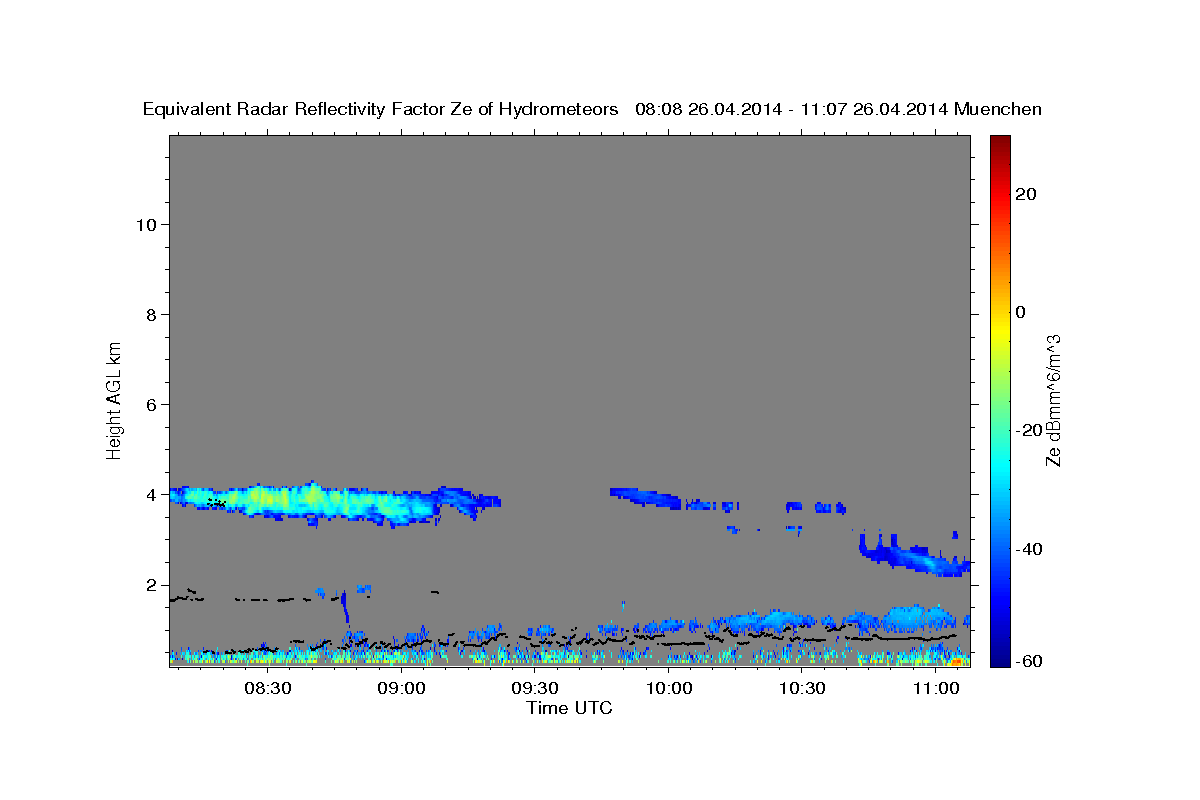
Task: Click the '11:00' time tick label
Action: [935, 689]
